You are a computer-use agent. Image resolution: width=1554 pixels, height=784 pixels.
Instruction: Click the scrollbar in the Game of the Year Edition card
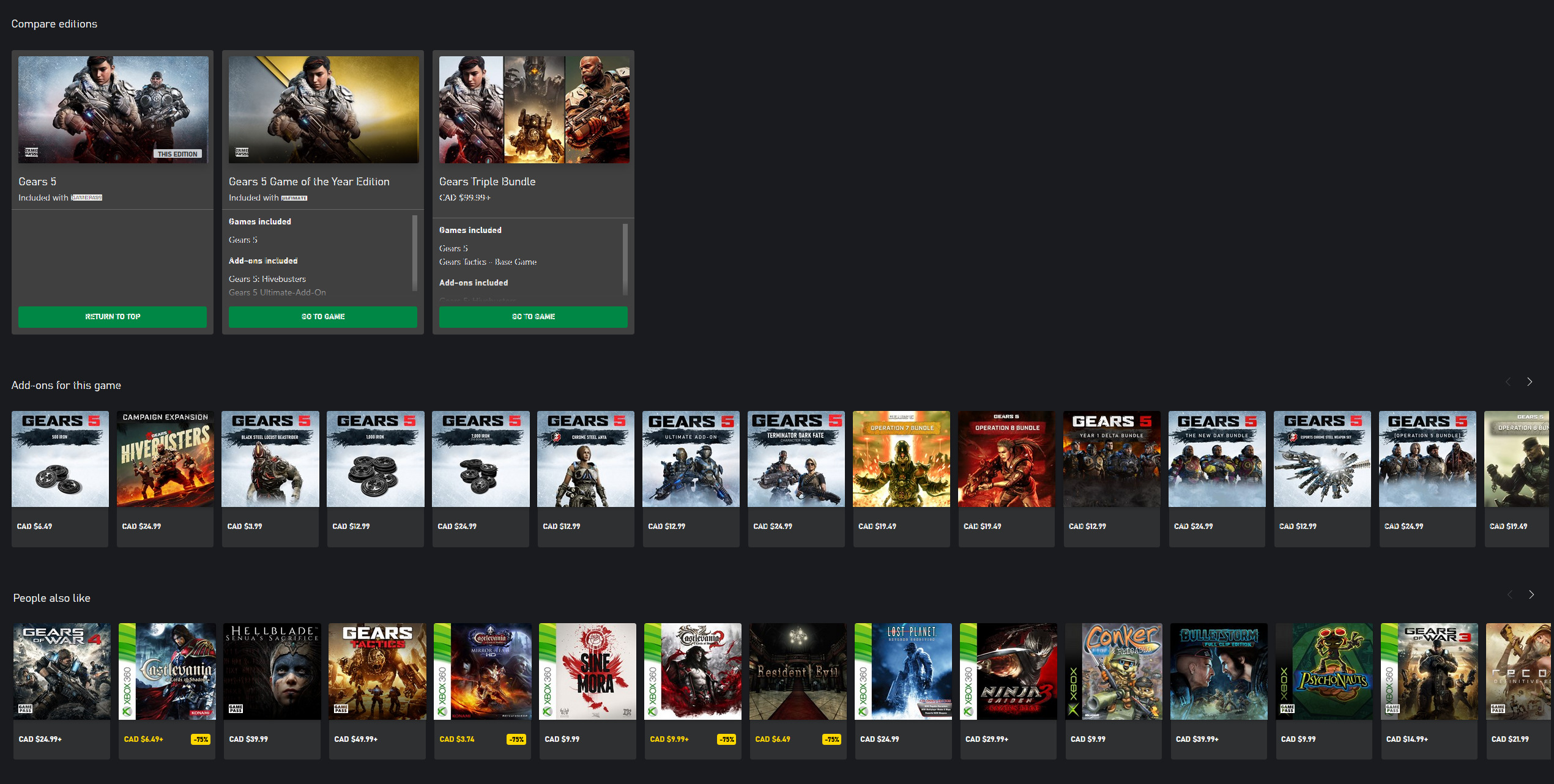click(x=415, y=253)
